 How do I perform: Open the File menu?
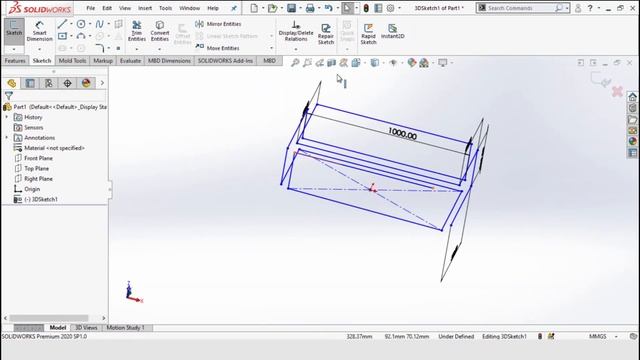click(x=91, y=8)
